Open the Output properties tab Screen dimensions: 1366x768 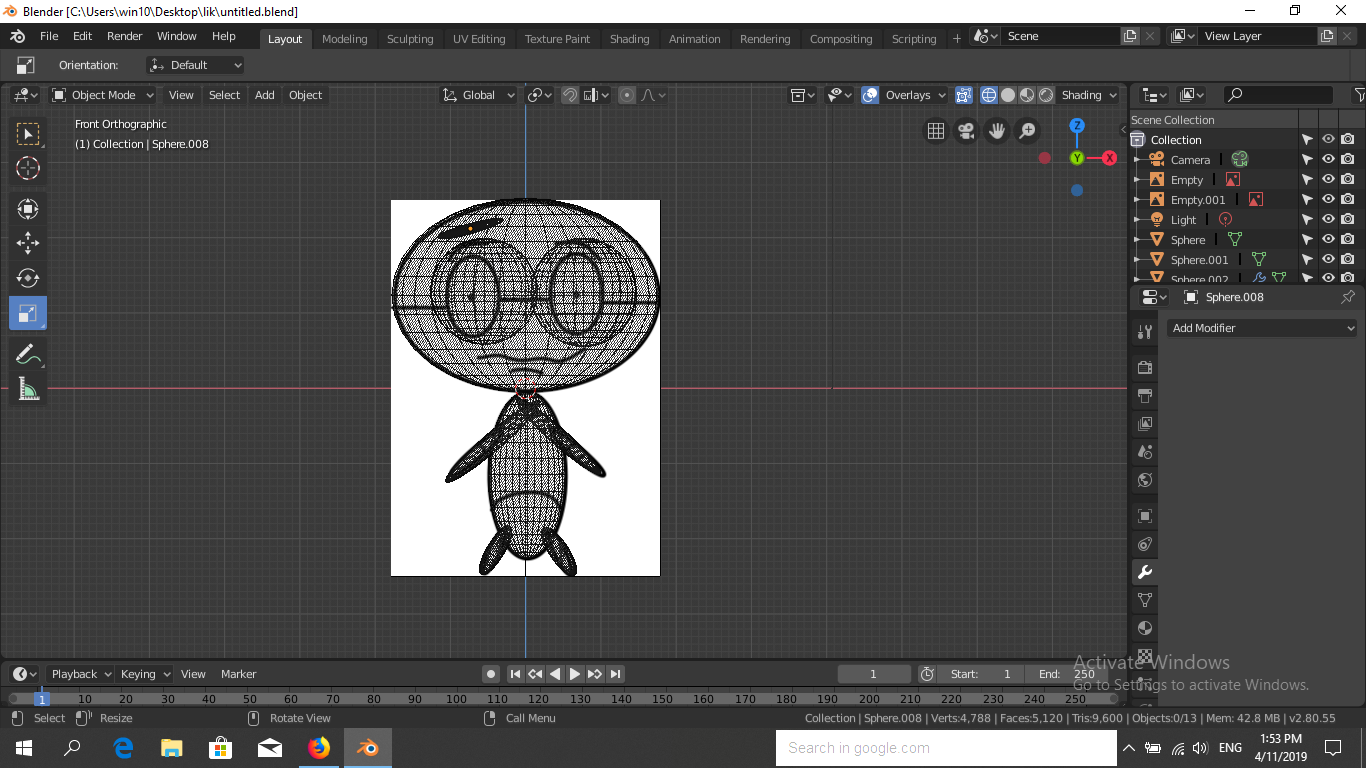(x=1145, y=396)
